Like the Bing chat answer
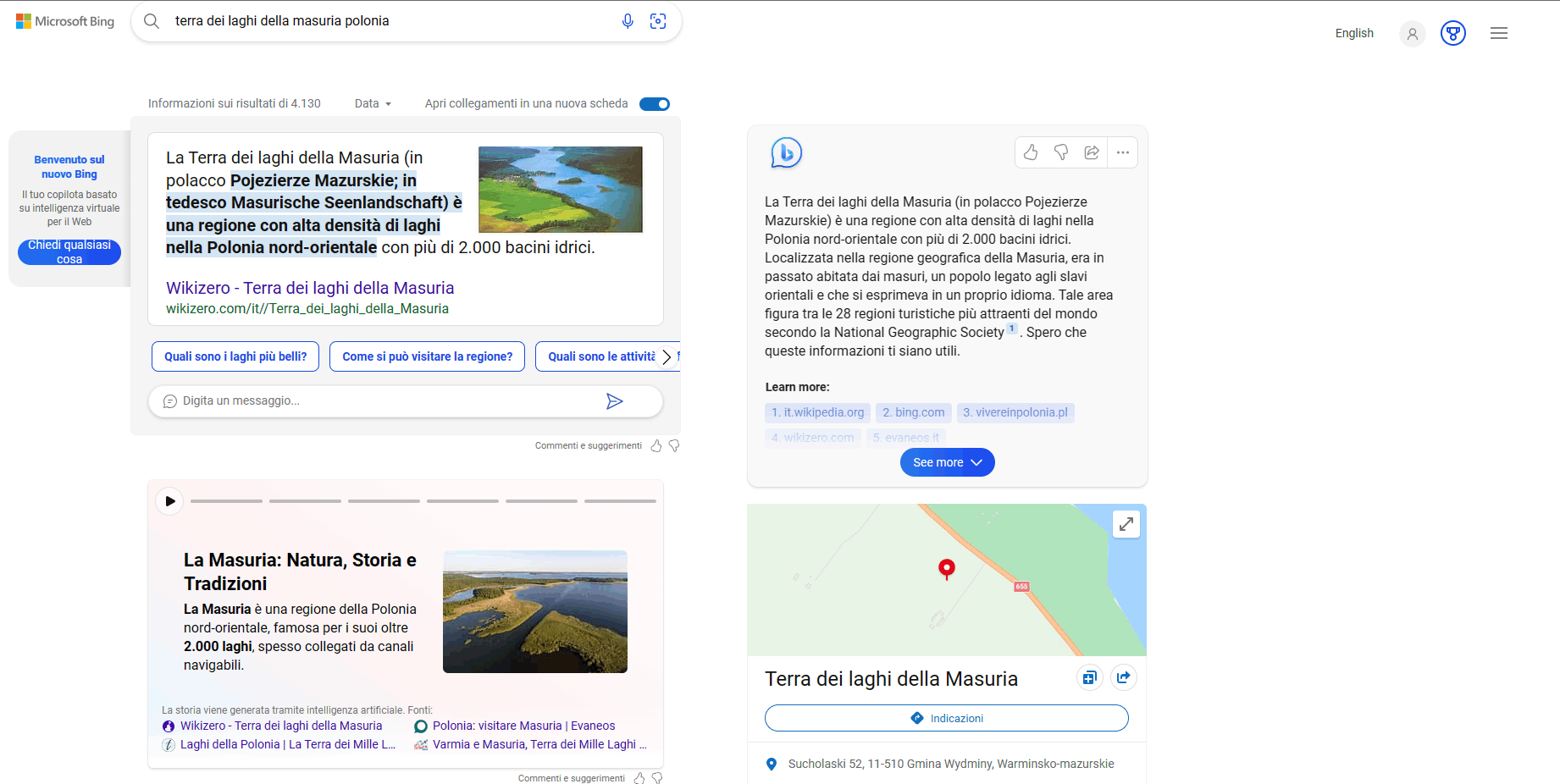Viewport: 1560px width, 784px height. pos(1031,152)
